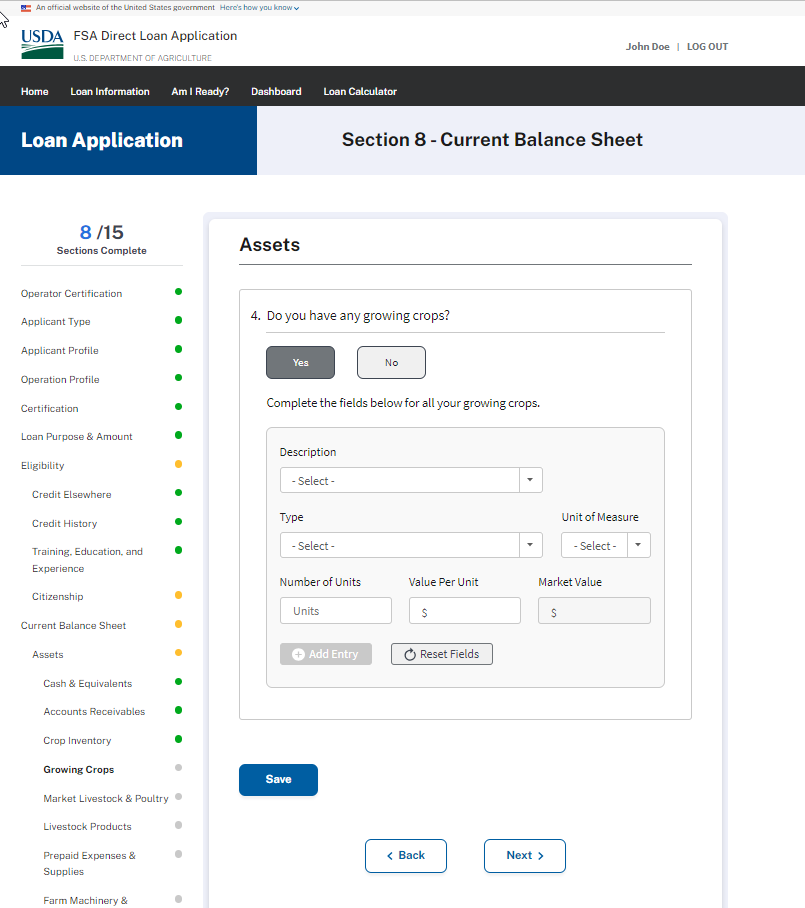Click gray status dot for Growing Crops

tap(178, 768)
